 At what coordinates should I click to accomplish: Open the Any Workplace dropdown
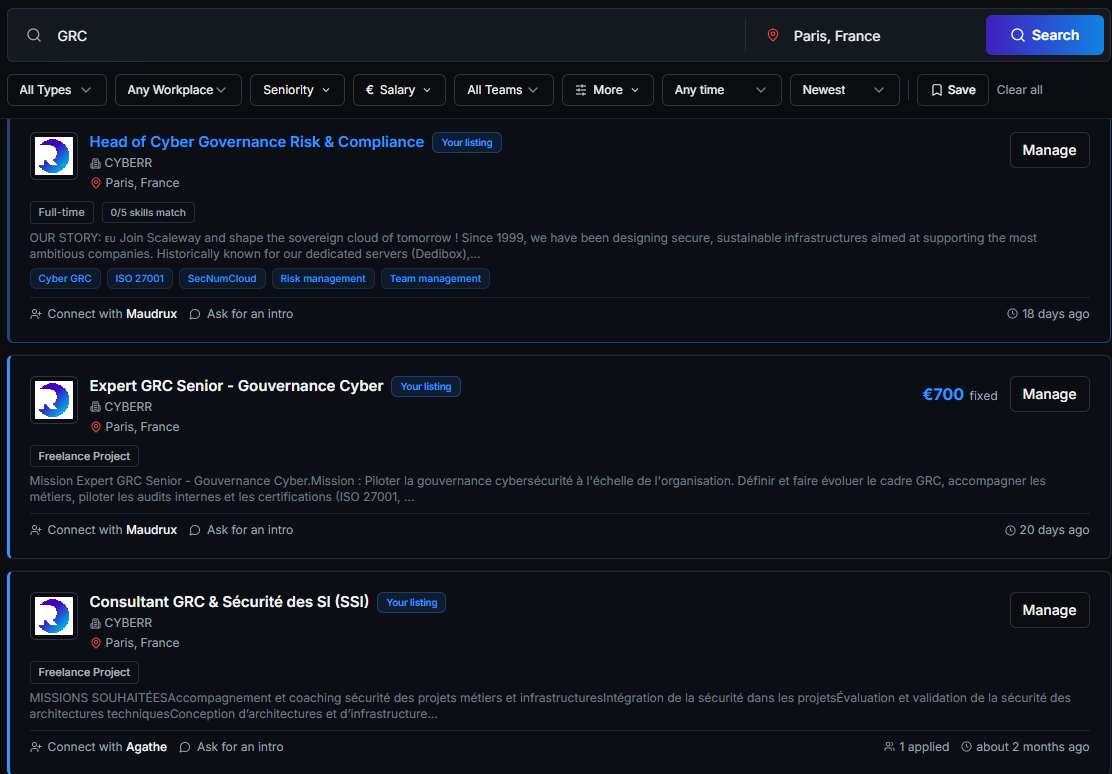pyautogui.click(x=178, y=90)
